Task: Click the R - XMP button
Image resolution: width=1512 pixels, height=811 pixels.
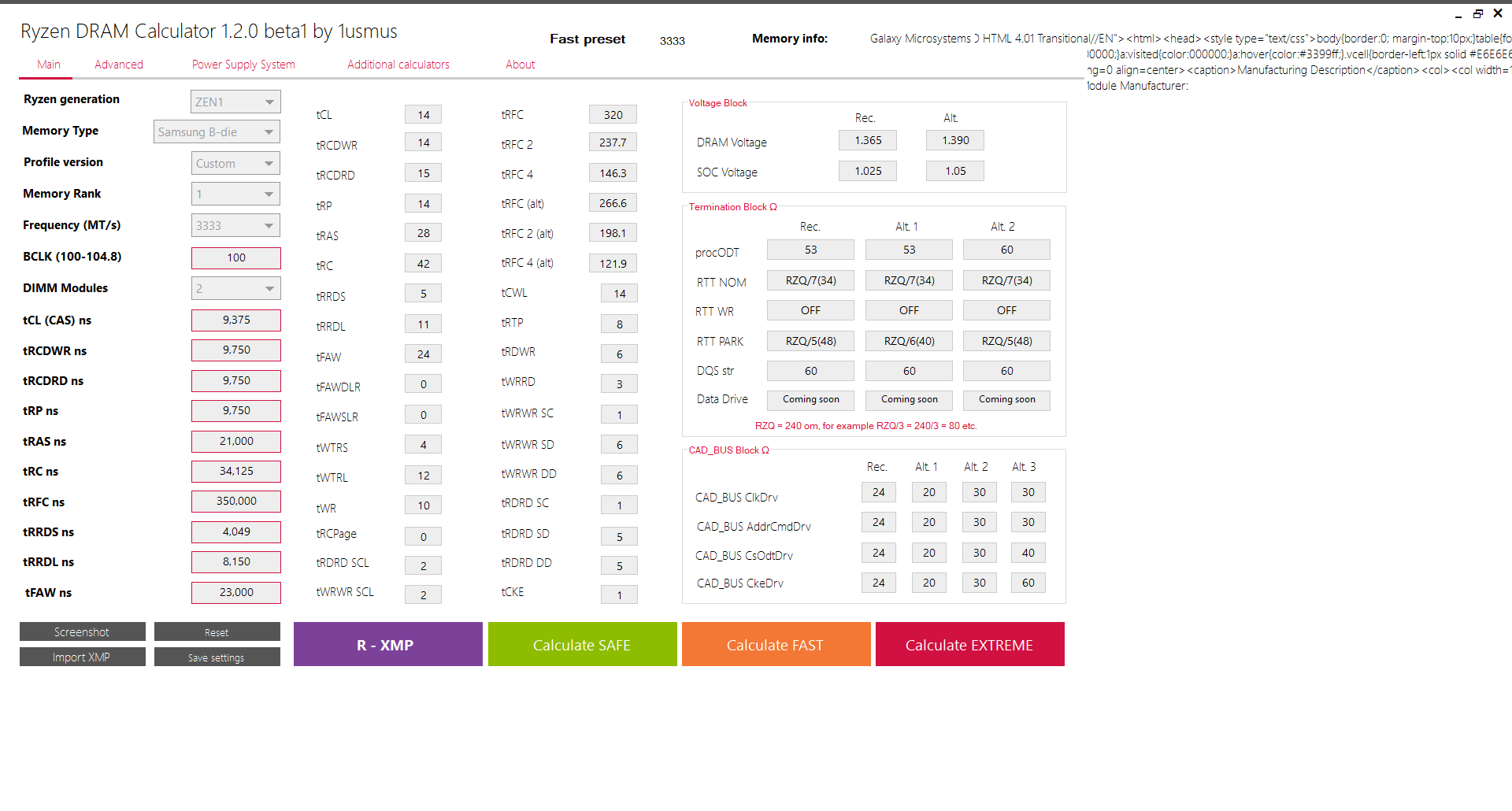Action: pos(388,644)
